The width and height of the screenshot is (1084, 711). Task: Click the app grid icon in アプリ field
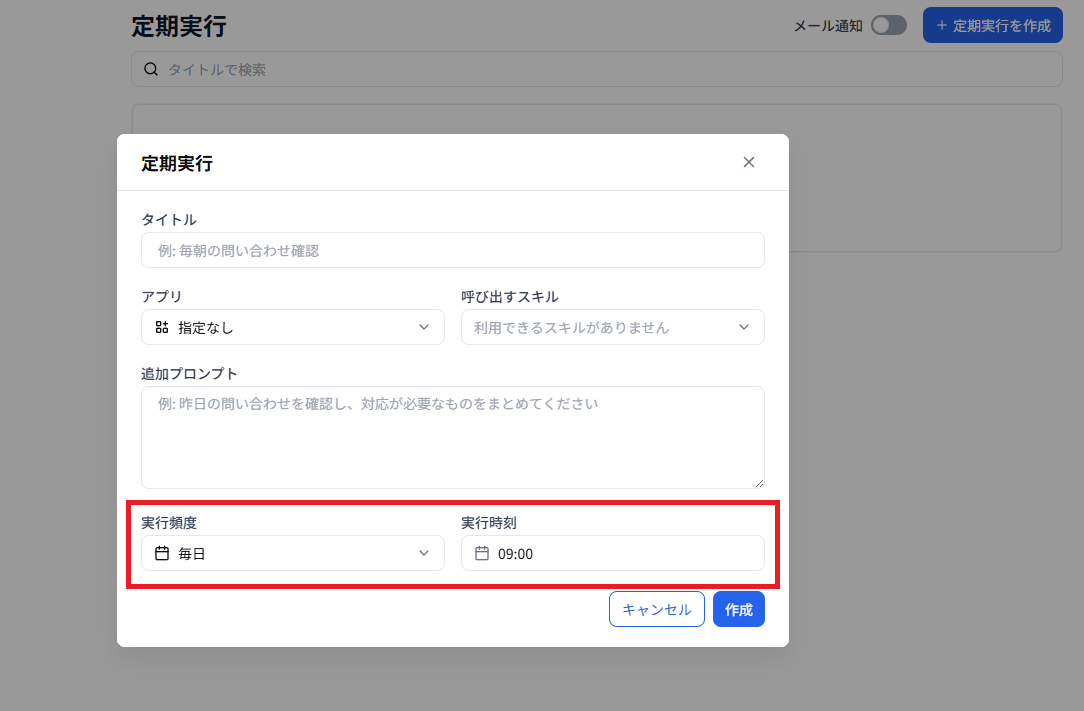tap(162, 327)
